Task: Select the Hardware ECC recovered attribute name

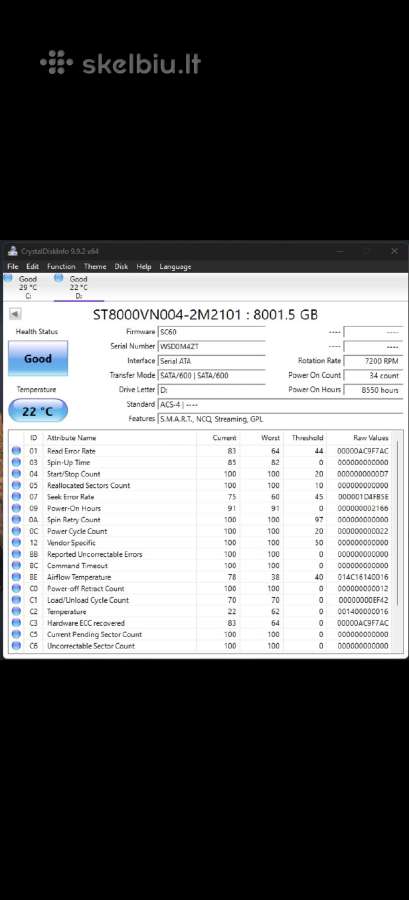Action: click(x=85, y=623)
